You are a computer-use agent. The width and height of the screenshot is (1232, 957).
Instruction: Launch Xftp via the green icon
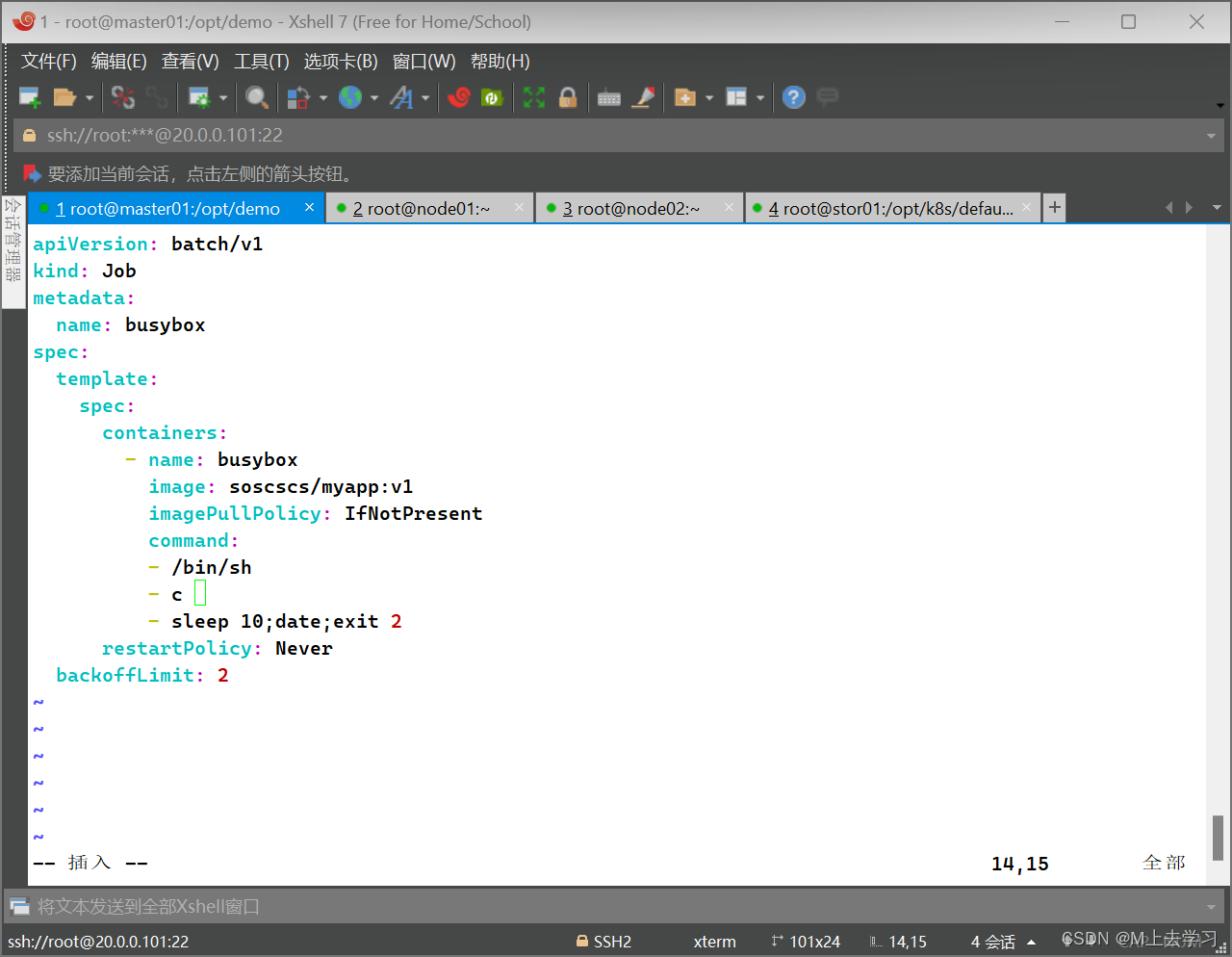pos(492,97)
